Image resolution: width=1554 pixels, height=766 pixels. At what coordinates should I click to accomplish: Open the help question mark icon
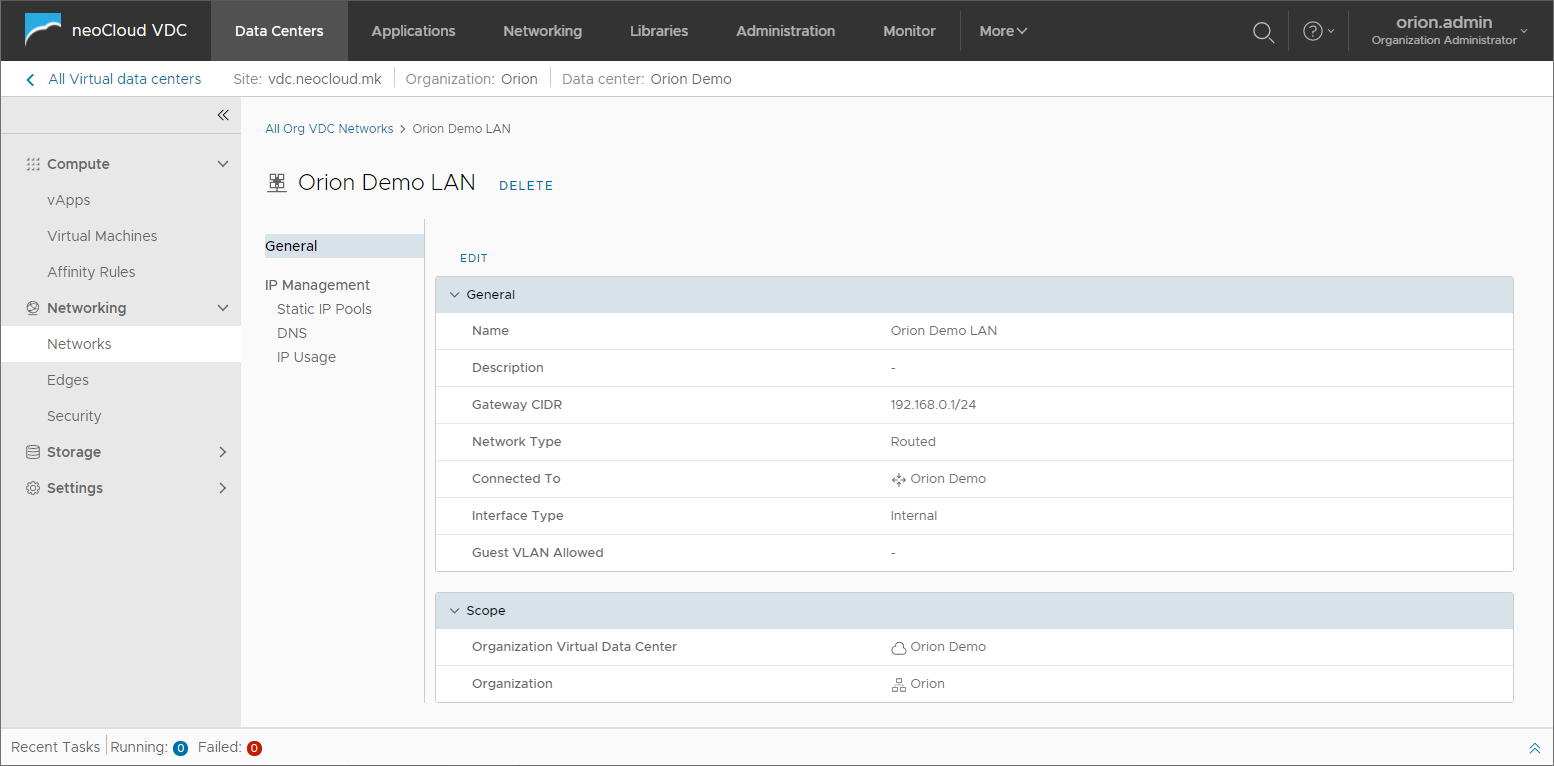point(1313,31)
